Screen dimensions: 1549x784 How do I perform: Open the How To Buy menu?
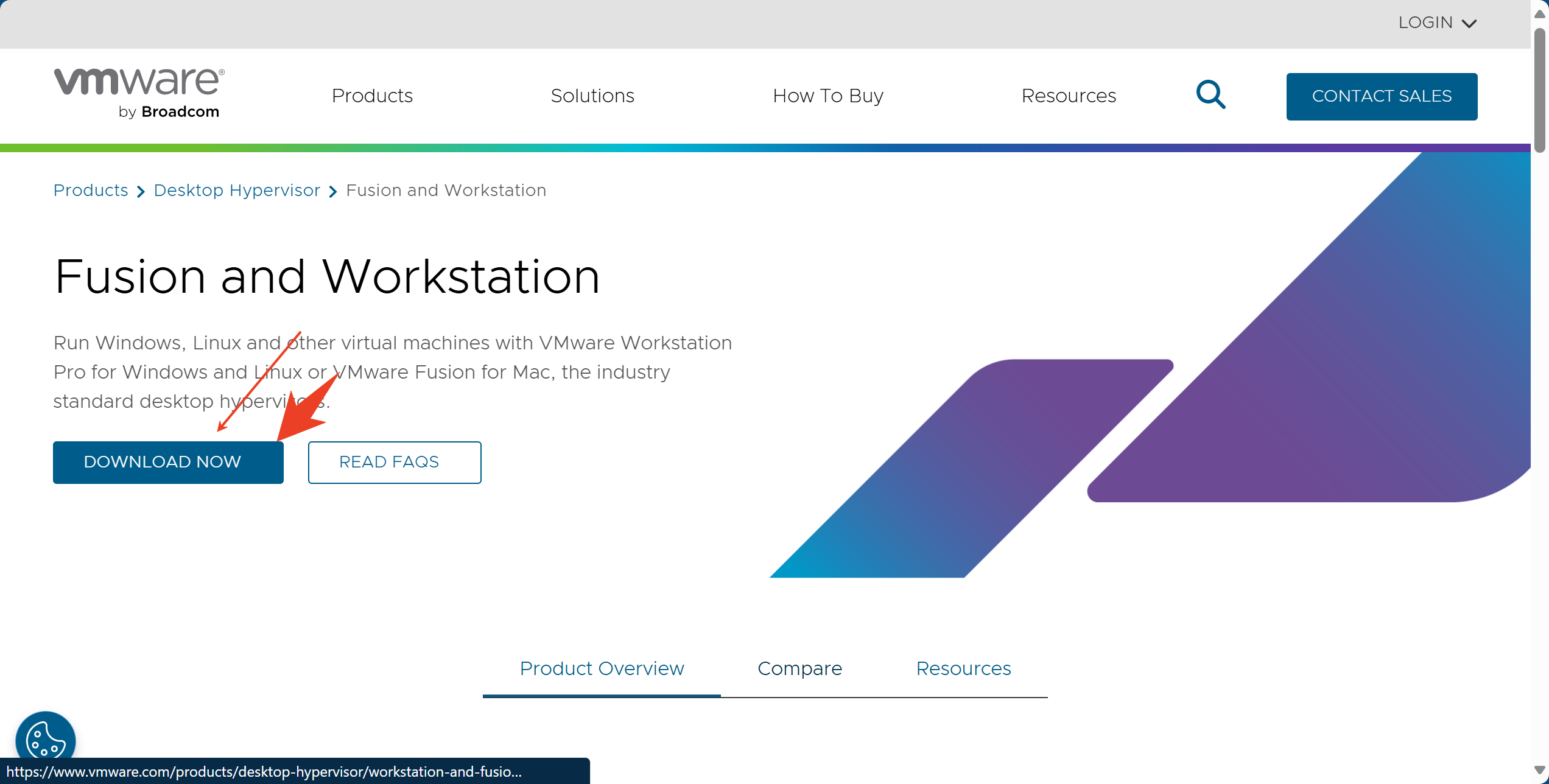click(x=828, y=96)
